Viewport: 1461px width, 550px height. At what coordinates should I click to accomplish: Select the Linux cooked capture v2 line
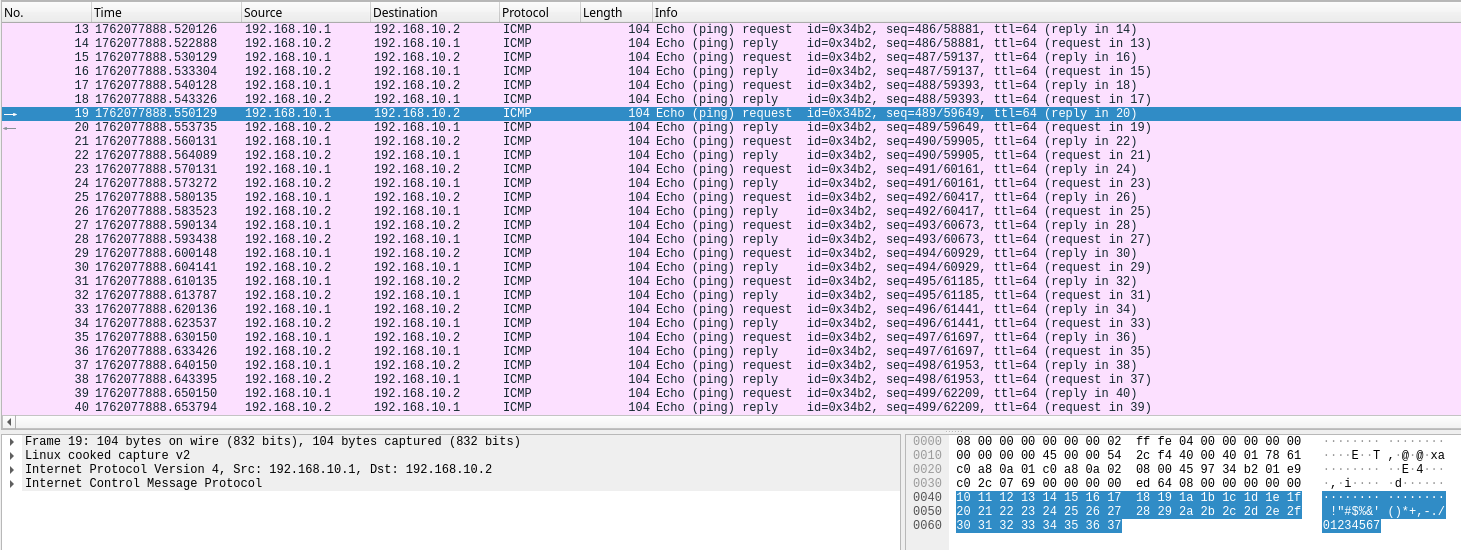[110, 456]
